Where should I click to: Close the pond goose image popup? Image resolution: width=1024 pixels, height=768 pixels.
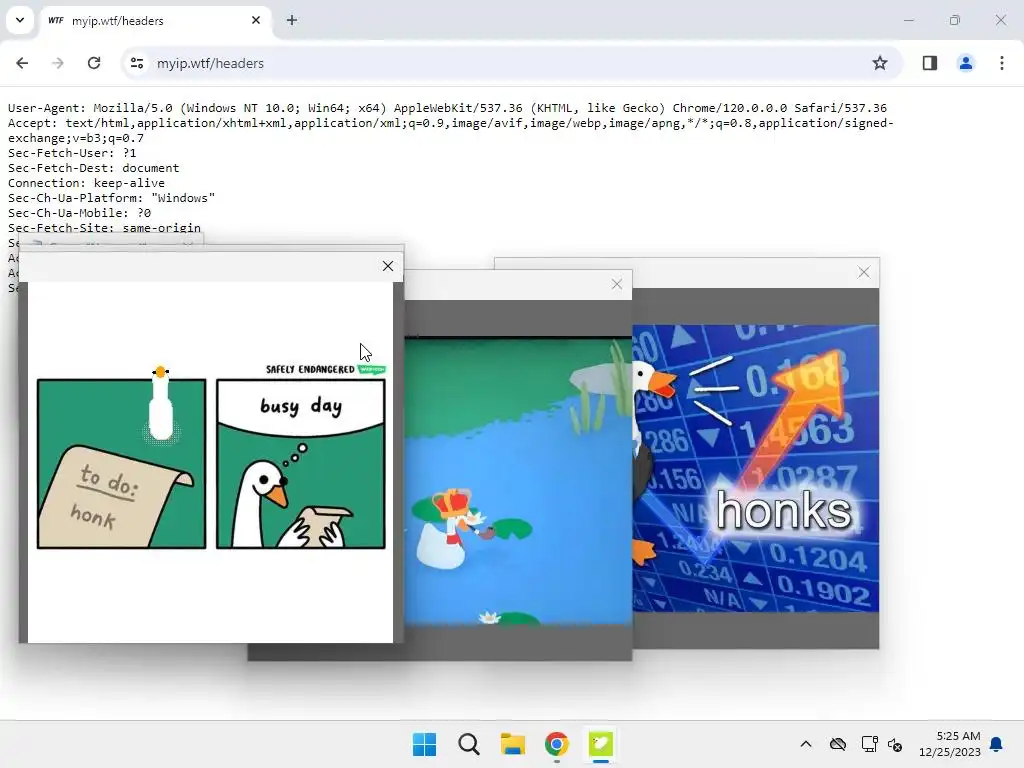(616, 284)
